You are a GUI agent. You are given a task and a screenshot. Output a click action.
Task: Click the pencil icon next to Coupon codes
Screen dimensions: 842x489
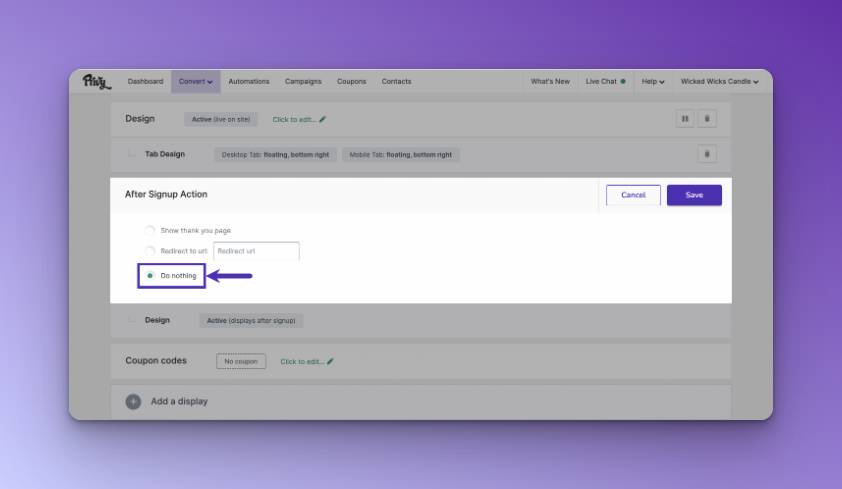click(330, 361)
